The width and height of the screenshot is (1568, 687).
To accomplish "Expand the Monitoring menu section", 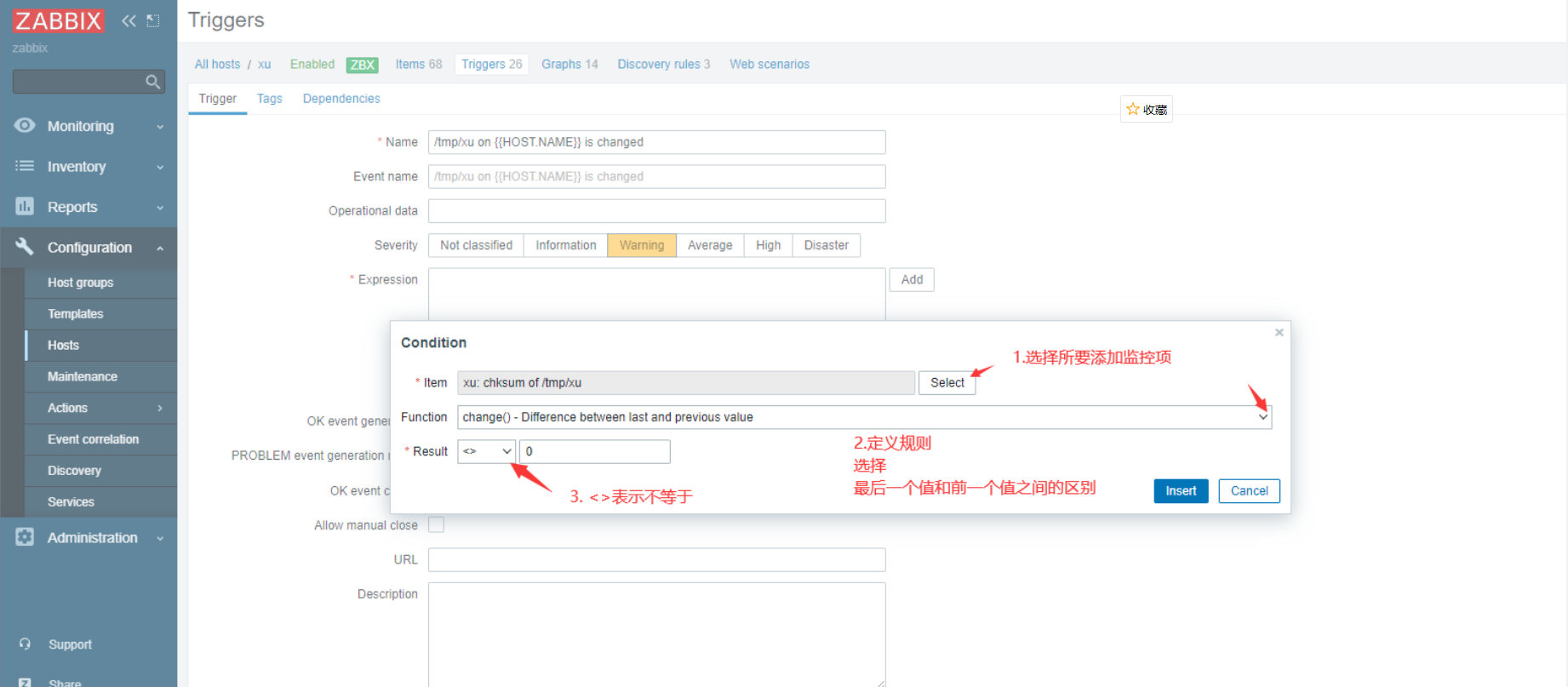I will tap(160, 127).
